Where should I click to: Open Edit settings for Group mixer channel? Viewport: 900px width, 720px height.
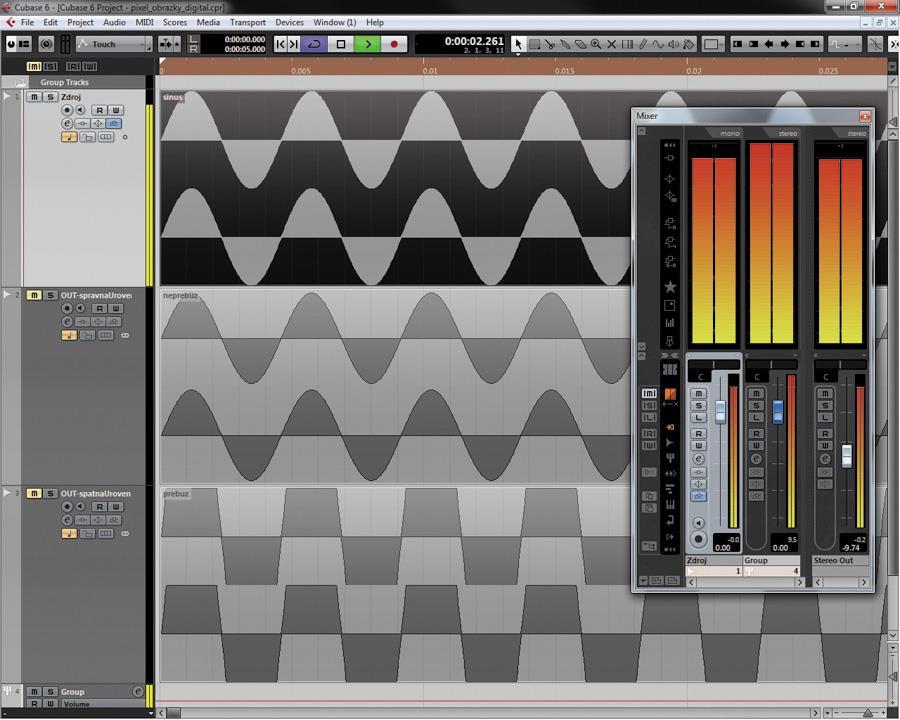tap(756, 459)
